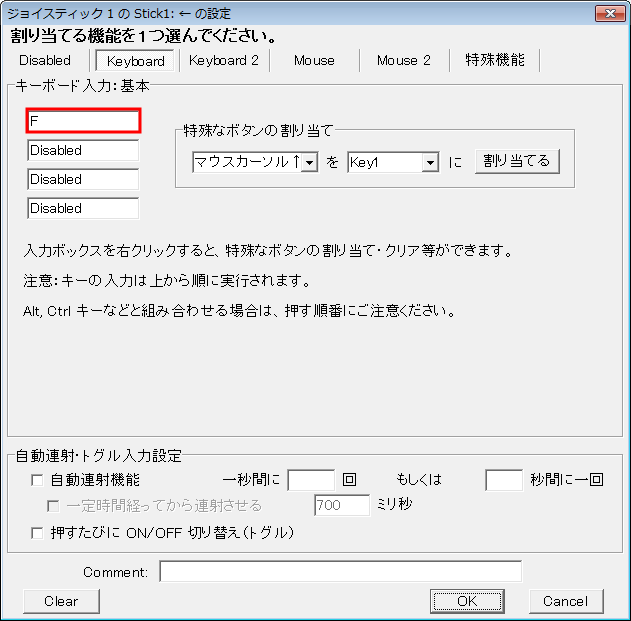Switch to the Disabled tab
The image size is (631, 621).
(x=46, y=61)
